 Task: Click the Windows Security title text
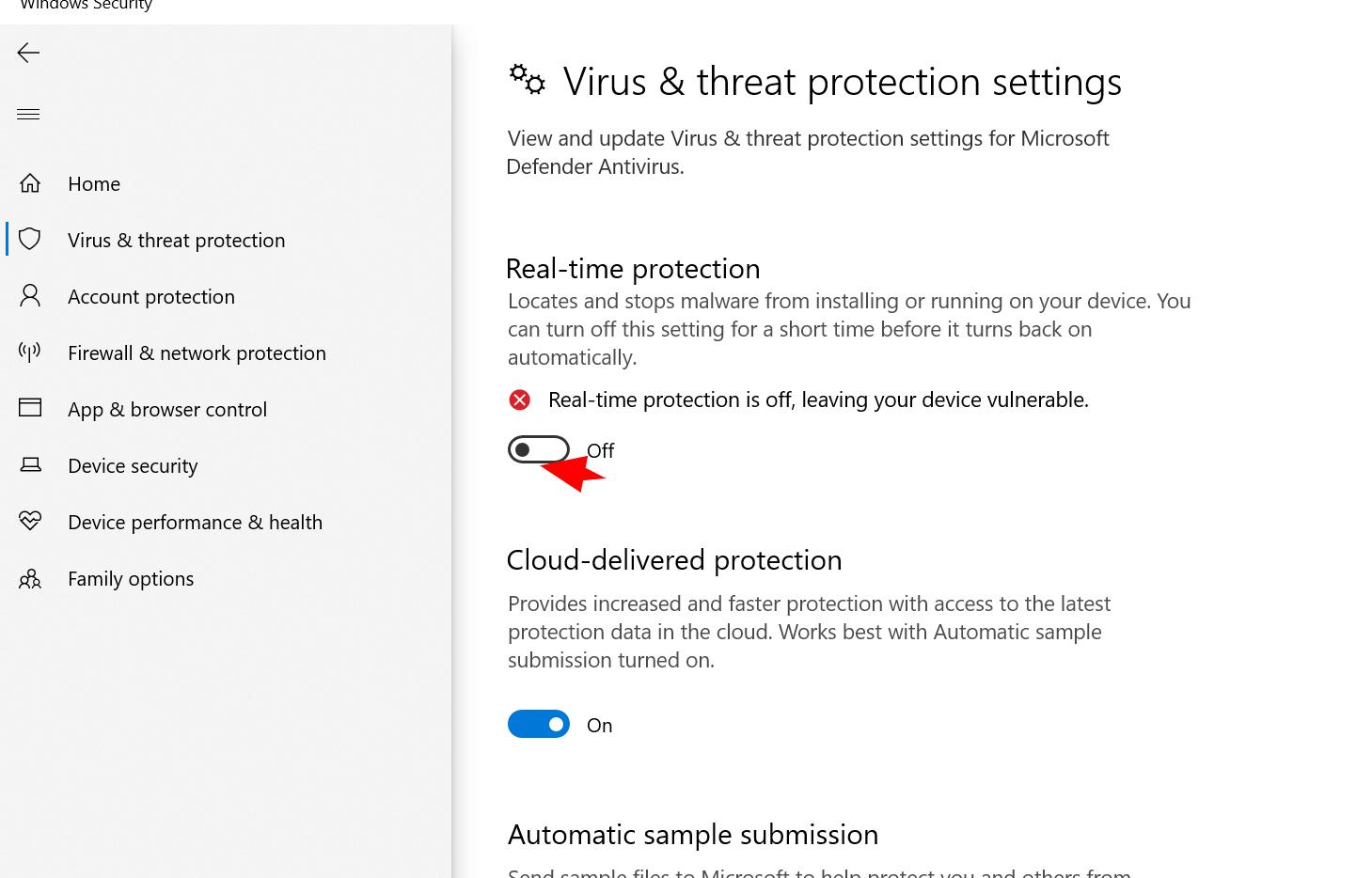click(87, 7)
